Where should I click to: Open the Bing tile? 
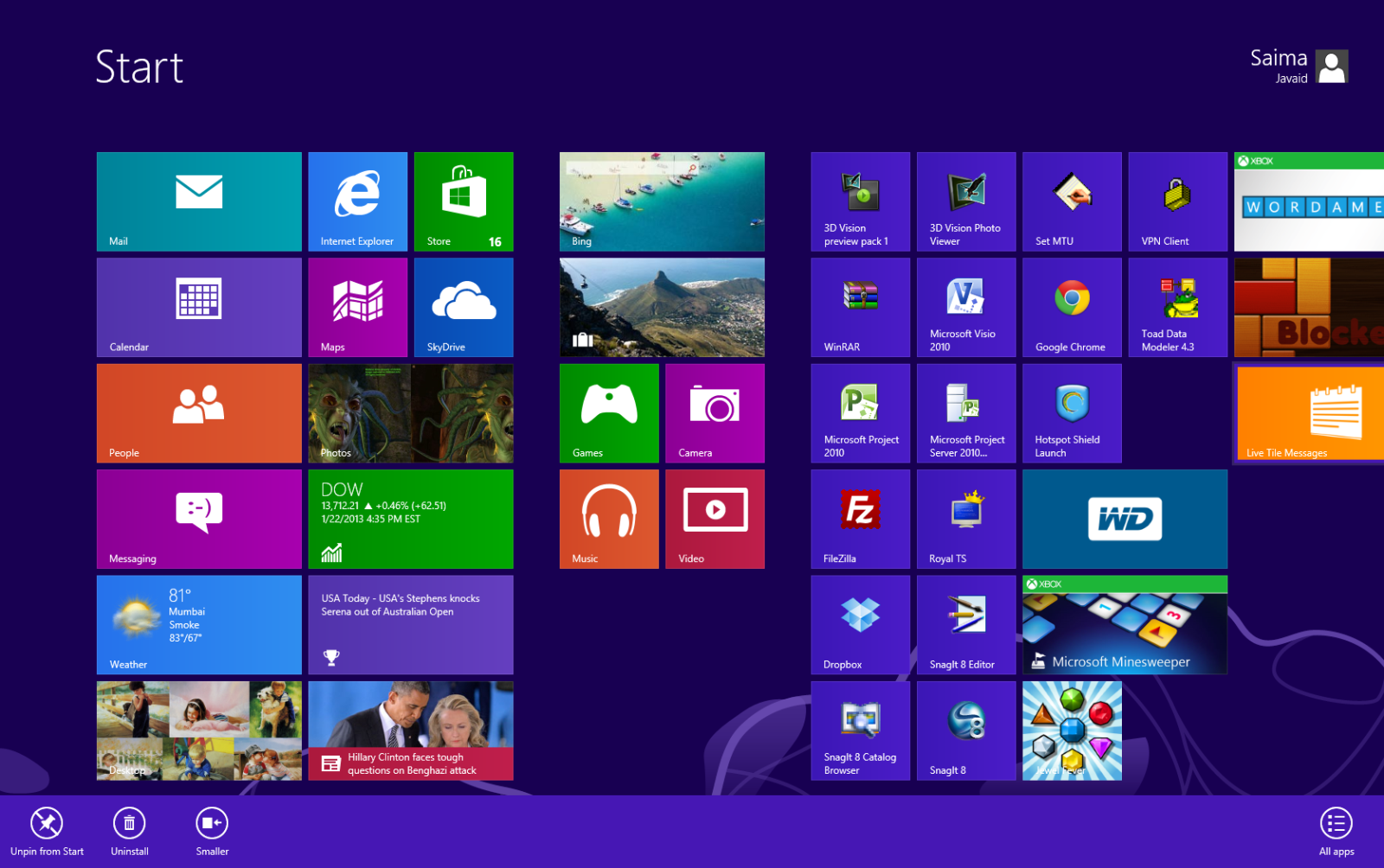662,201
